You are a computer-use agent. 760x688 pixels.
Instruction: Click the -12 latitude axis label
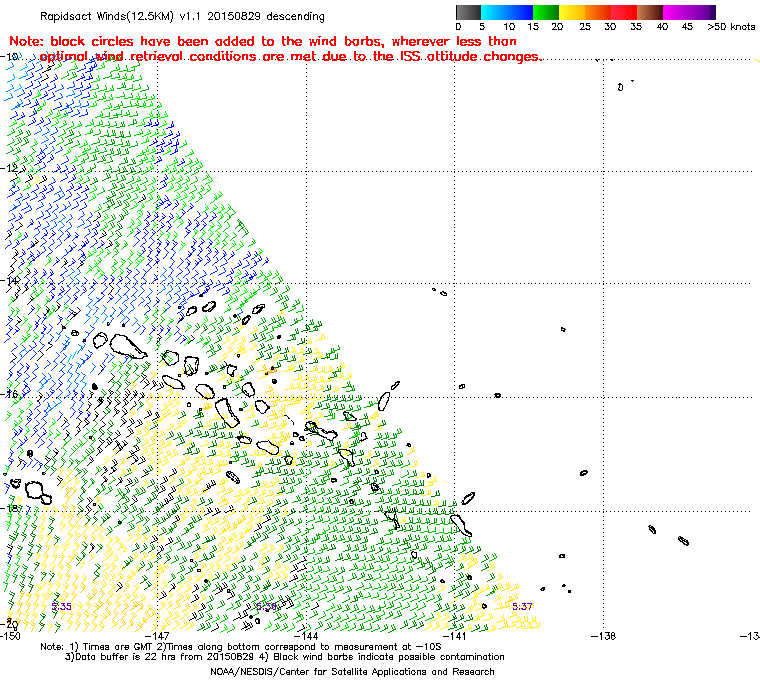[x=9, y=168]
